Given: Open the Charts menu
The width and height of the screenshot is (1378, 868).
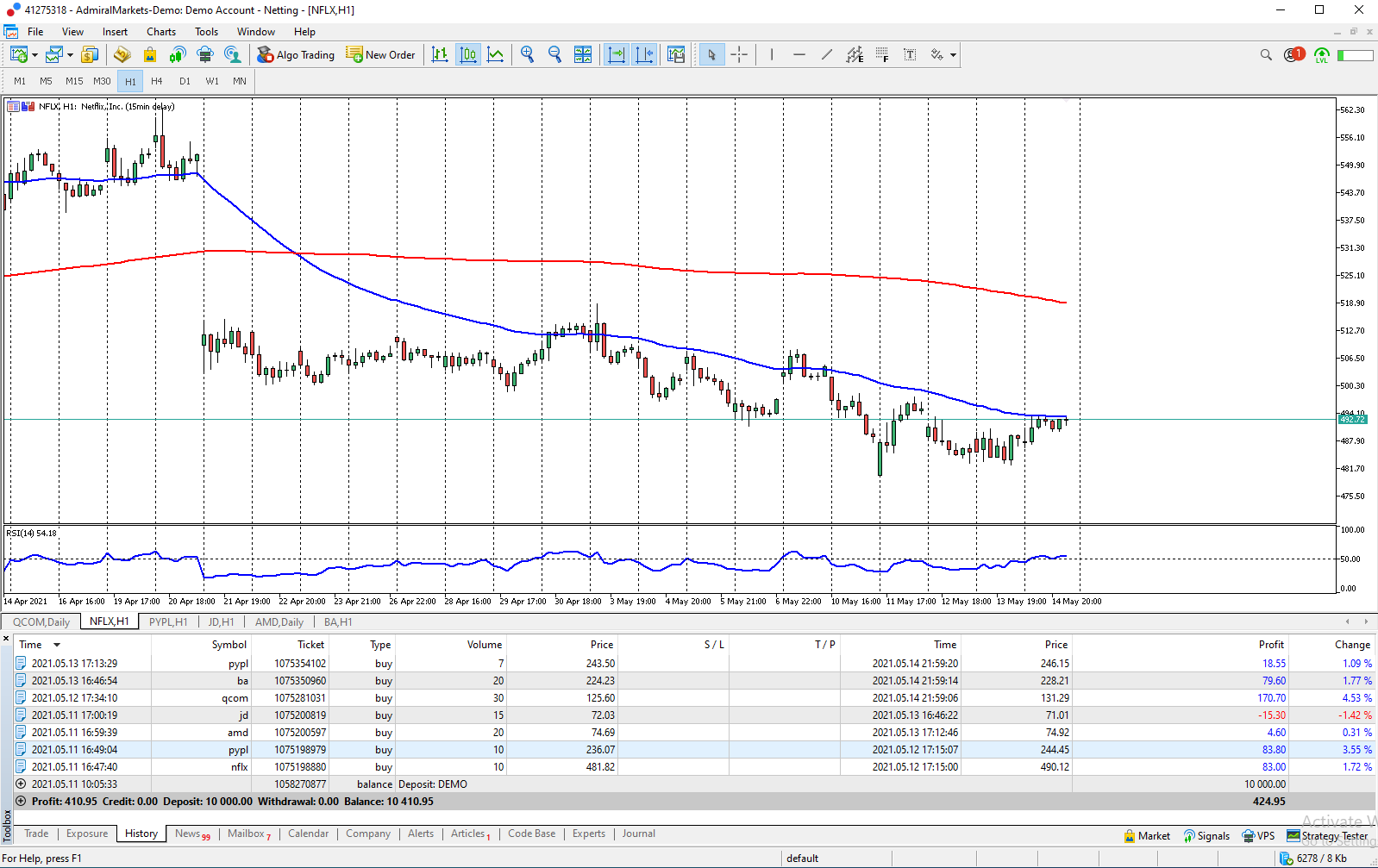Looking at the screenshot, I should point(160,32).
